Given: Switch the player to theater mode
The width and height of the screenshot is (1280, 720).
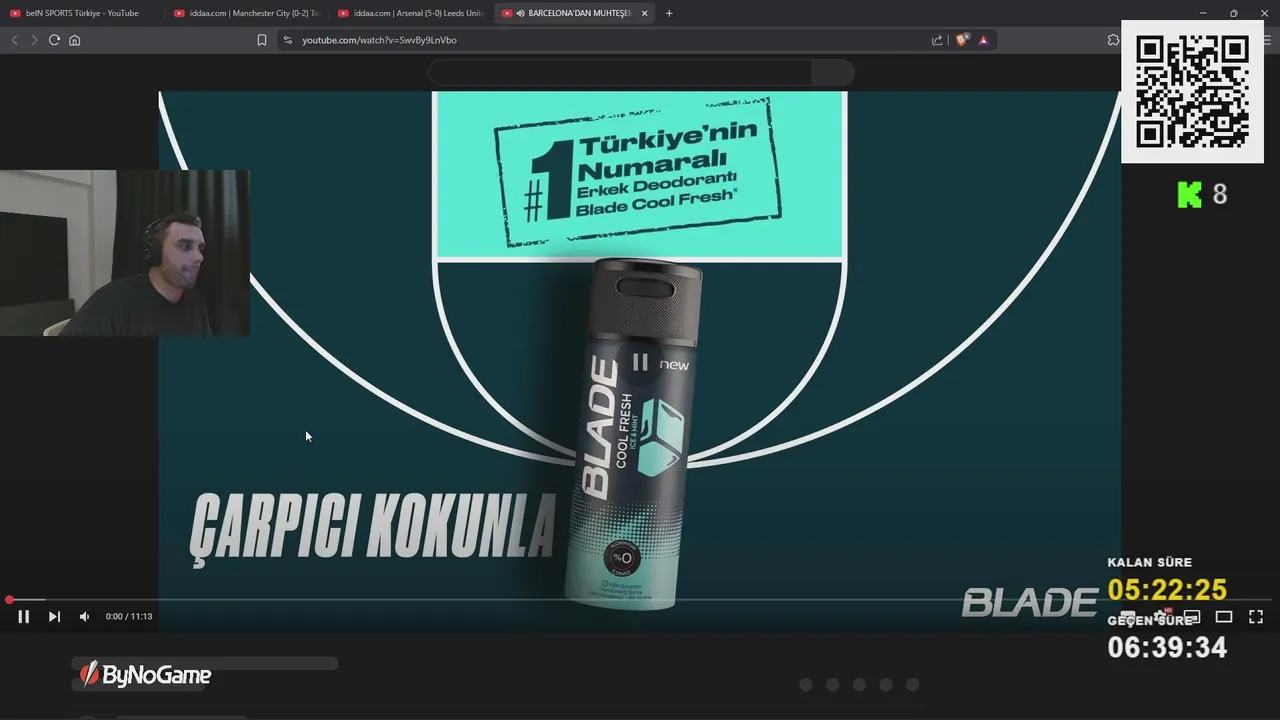Looking at the screenshot, I should [1224, 616].
